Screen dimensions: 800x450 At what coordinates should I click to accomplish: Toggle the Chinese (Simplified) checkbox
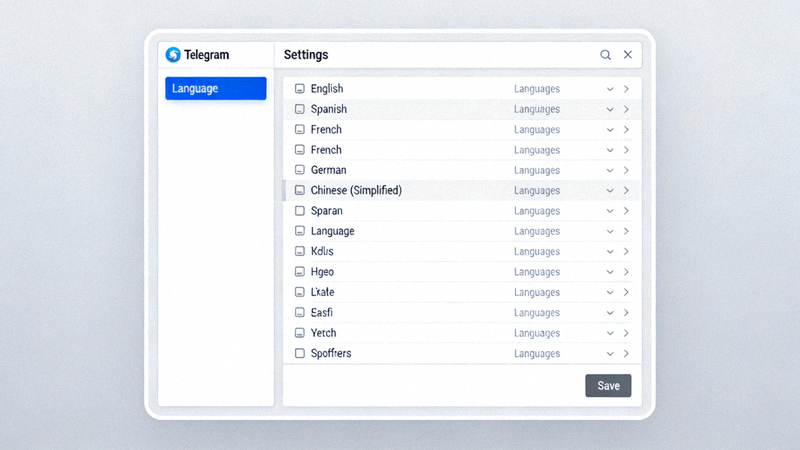pyautogui.click(x=300, y=190)
